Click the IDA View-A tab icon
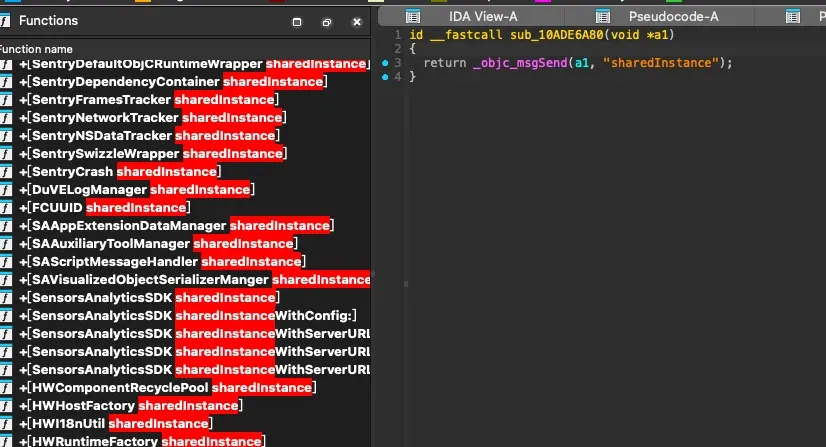The height and width of the screenshot is (447, 826). [412, 17]
